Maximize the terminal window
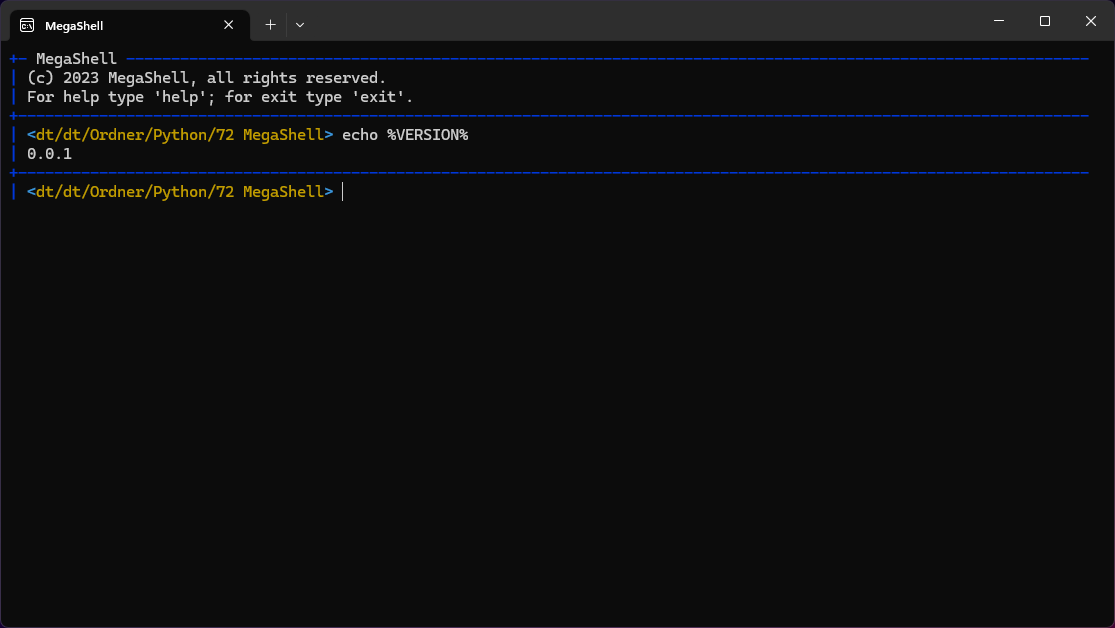Screen dimensions: 1115x628 click(1045, 21)
